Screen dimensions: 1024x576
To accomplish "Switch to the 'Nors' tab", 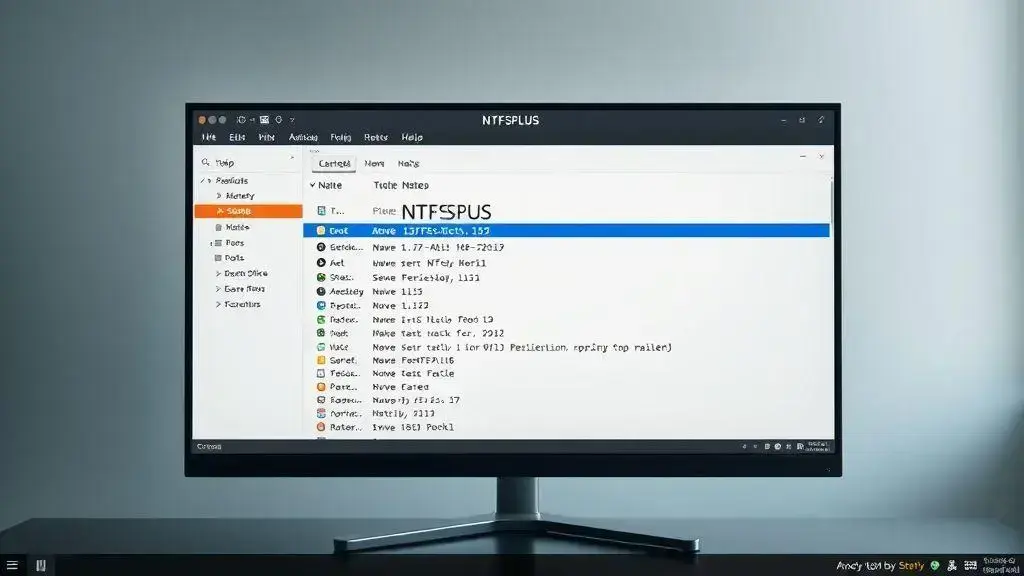I will (x=374, y=164).
